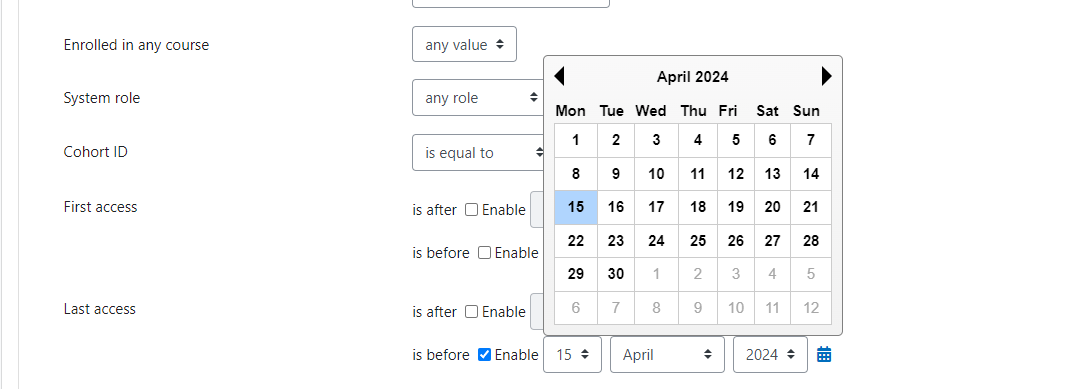Enable Last access is after checkbox
1076x389 pixels.
tap(471, 311)
